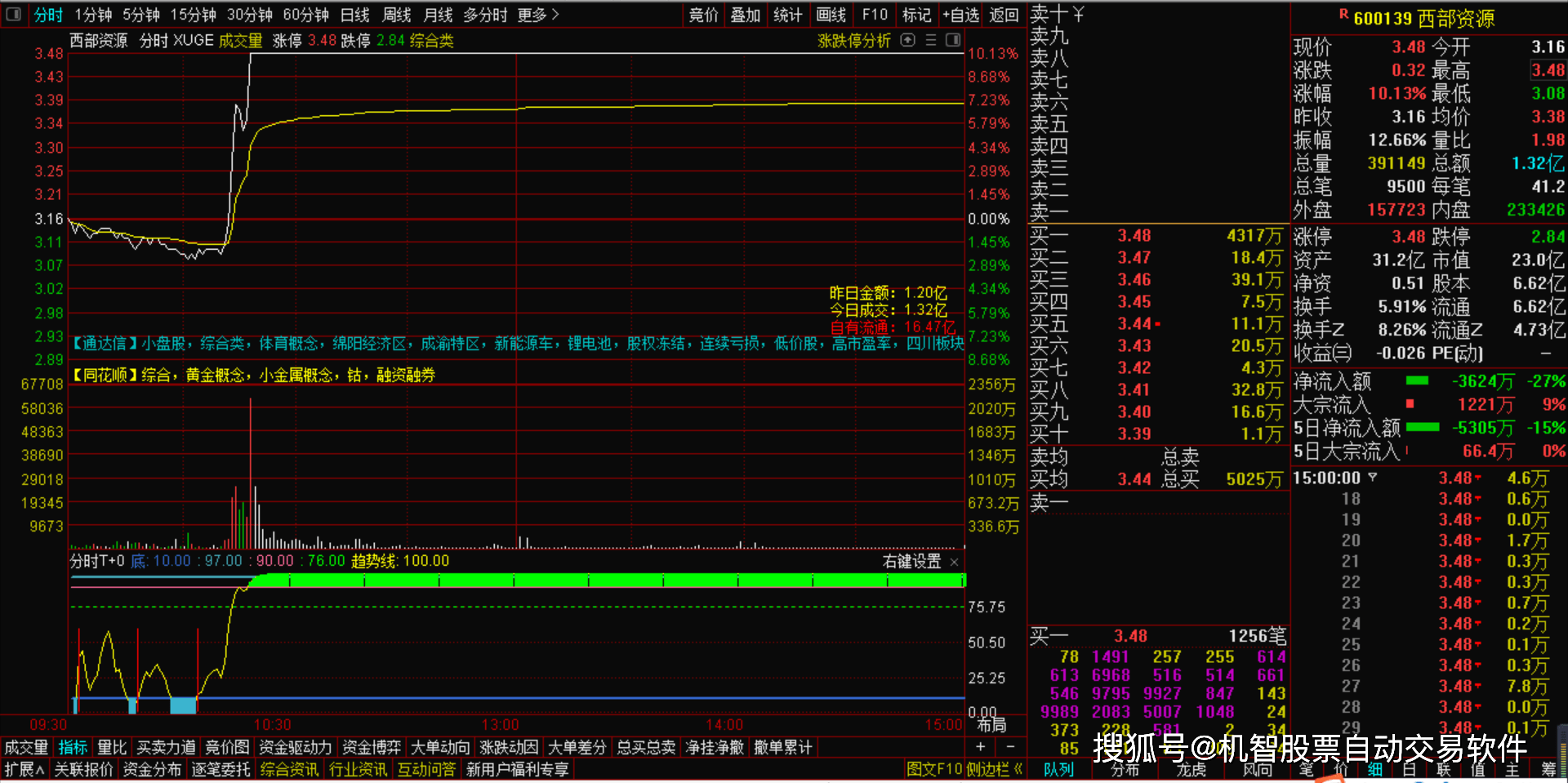Screen dimensions: 1568x783
Task: Expand the 更多 period menu
Action: [538, 15]
